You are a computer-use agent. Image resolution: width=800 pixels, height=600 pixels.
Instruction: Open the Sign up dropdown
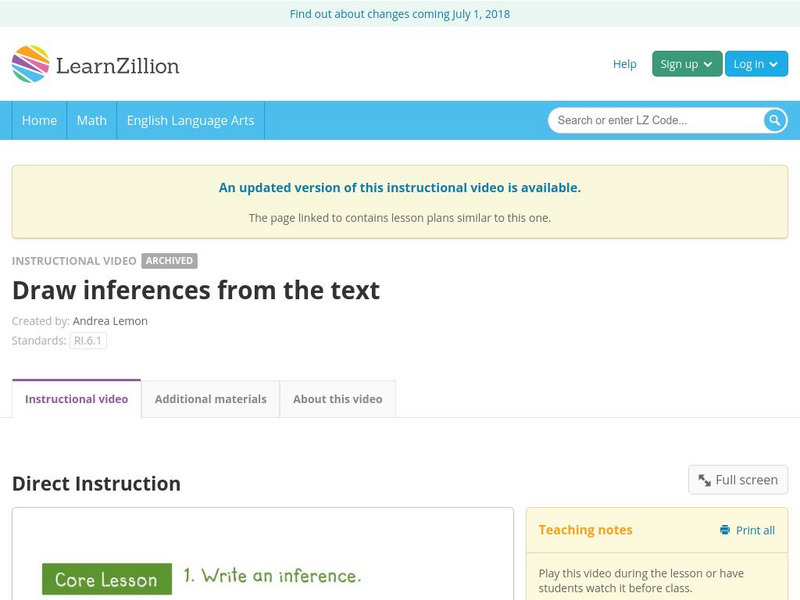coord(686,64)
